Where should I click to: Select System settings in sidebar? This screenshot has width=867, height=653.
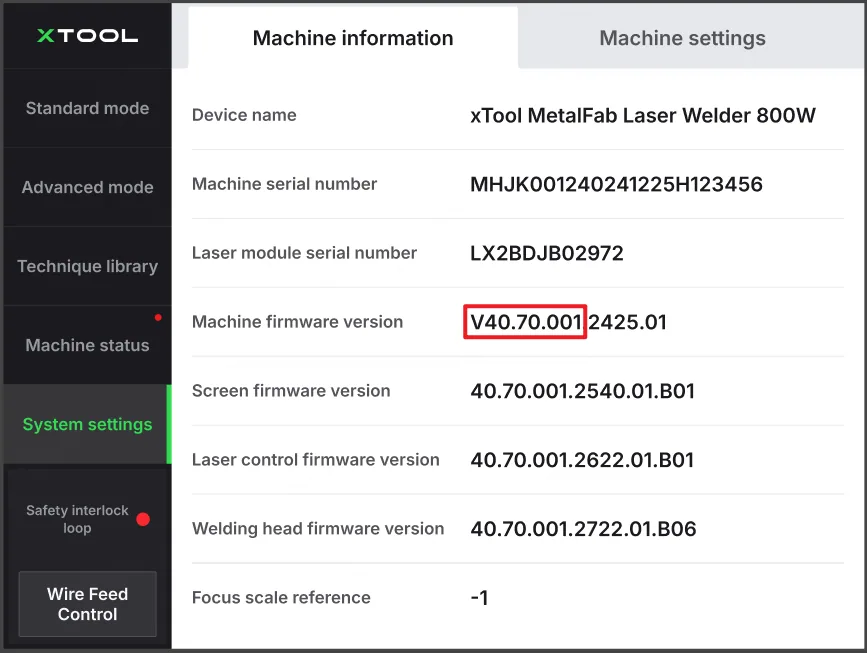click(87, 424)
